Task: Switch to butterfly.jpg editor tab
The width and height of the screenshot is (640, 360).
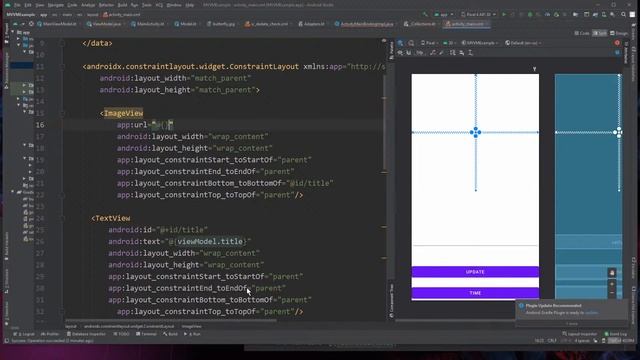Action: [221, 24]
